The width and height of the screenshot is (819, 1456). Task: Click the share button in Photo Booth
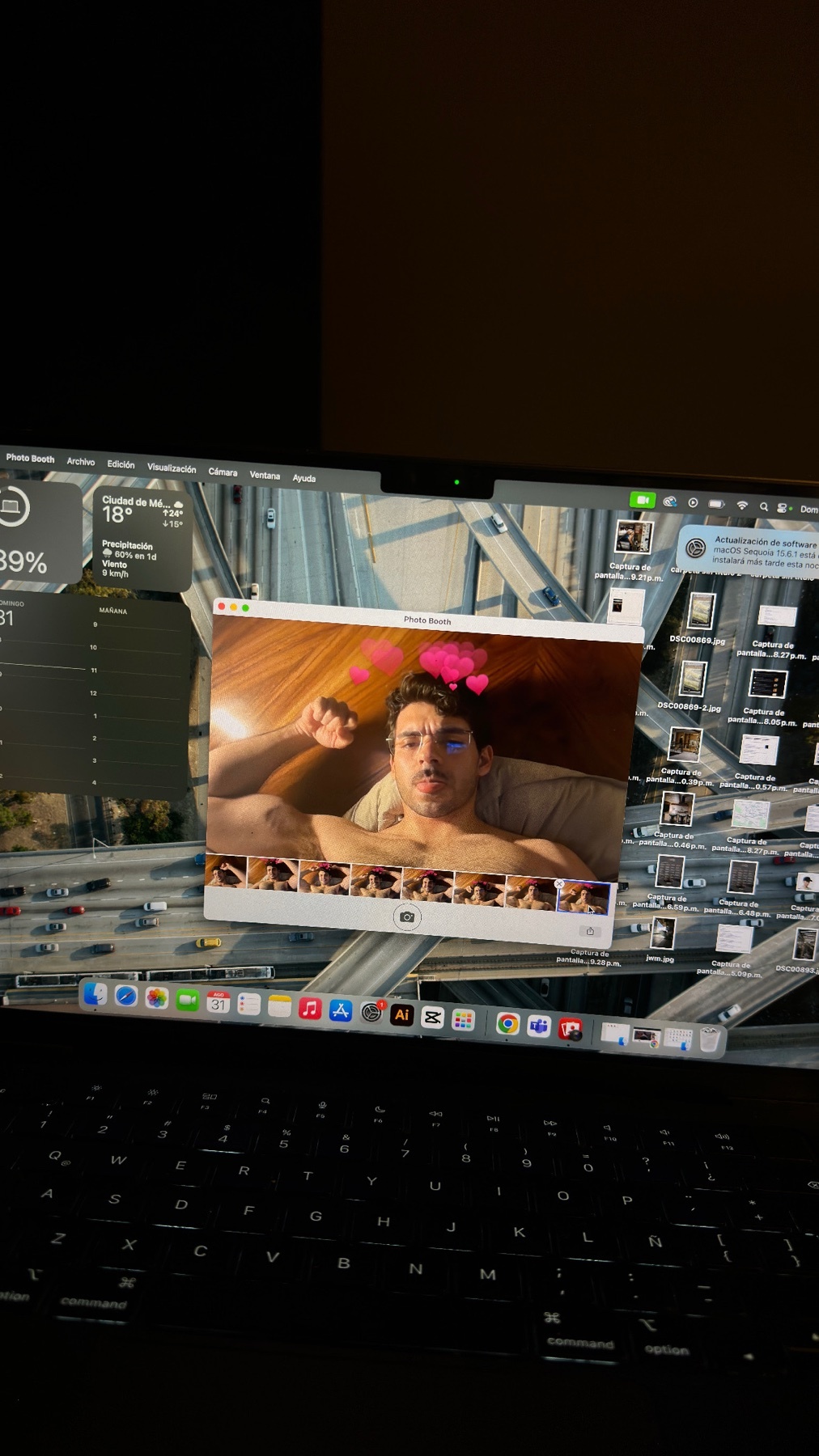click(x=590, y=931)
